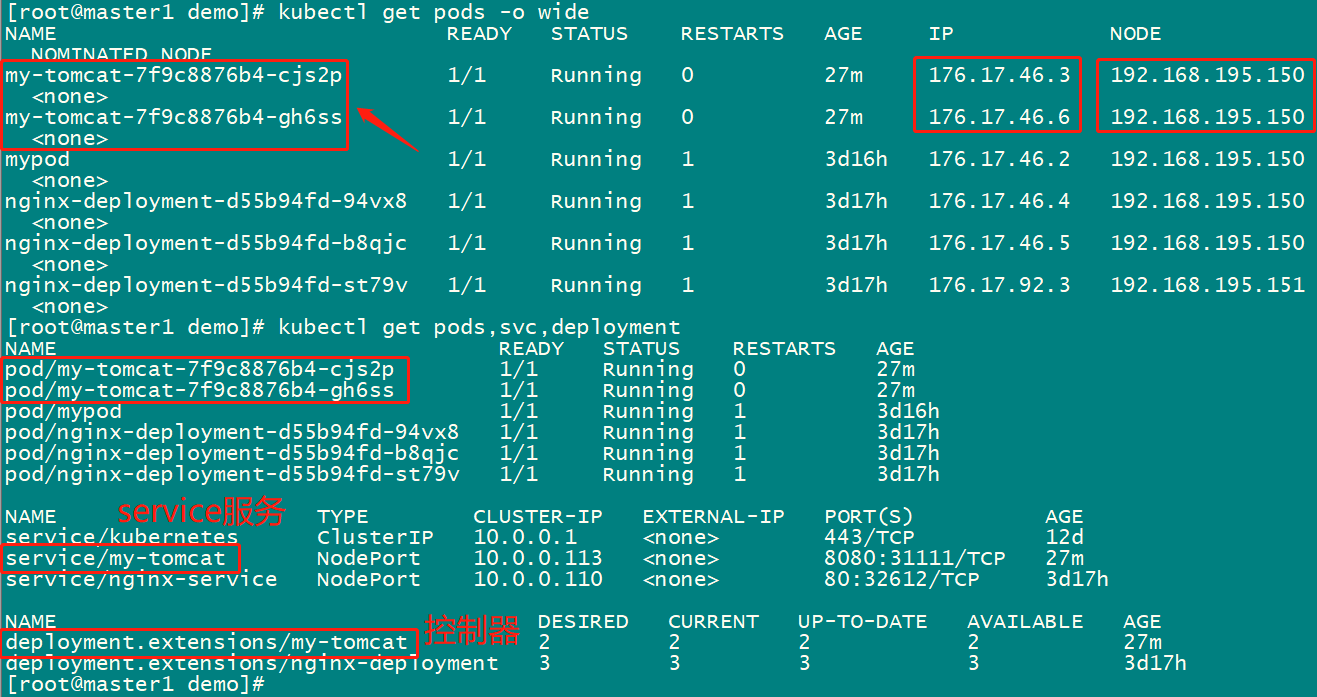
Task: Click the CLUSTER-IP column header
Action: click(537, 516)
